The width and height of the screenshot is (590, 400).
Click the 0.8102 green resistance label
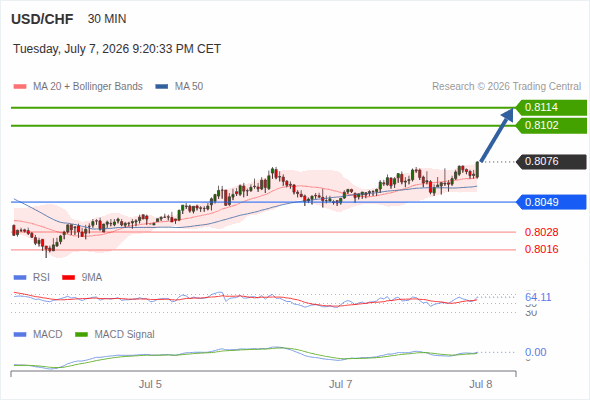tap(551, 125)
